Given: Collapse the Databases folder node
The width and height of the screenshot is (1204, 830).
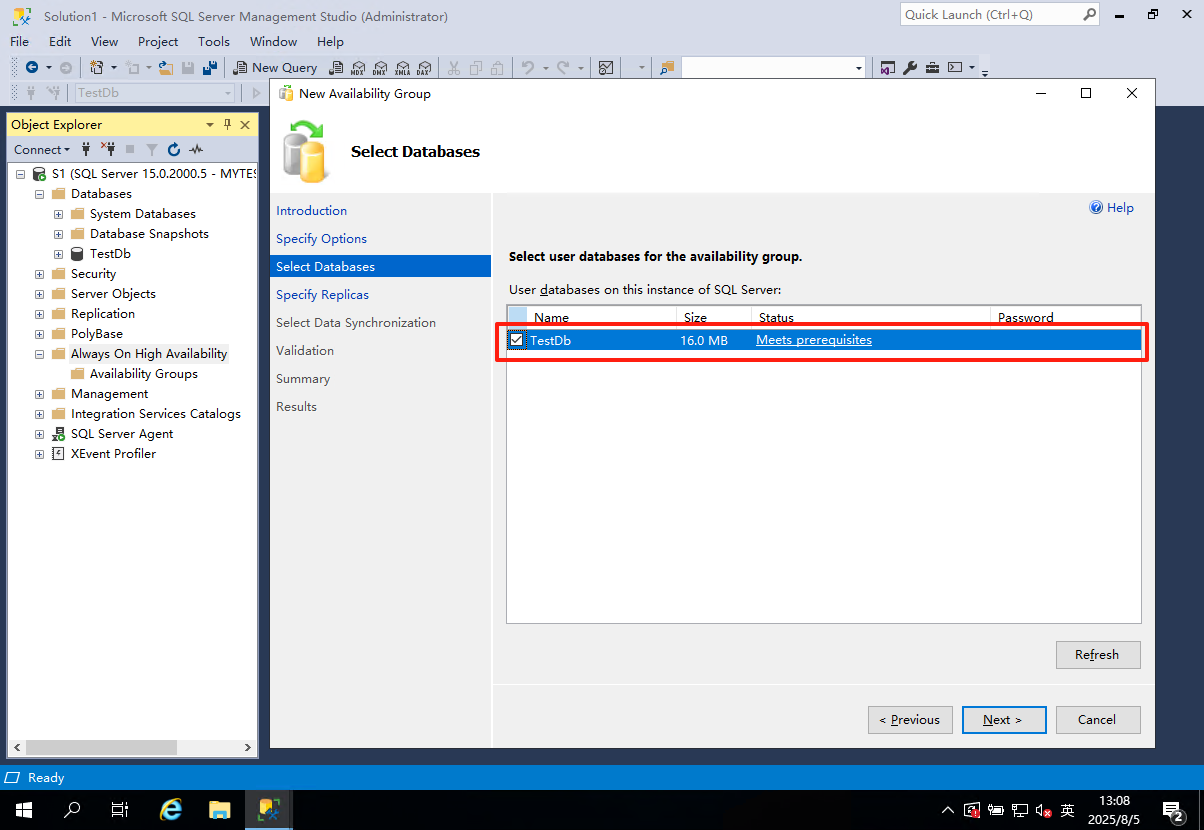Looking at the screenshot, I should [x=39, y=194].
